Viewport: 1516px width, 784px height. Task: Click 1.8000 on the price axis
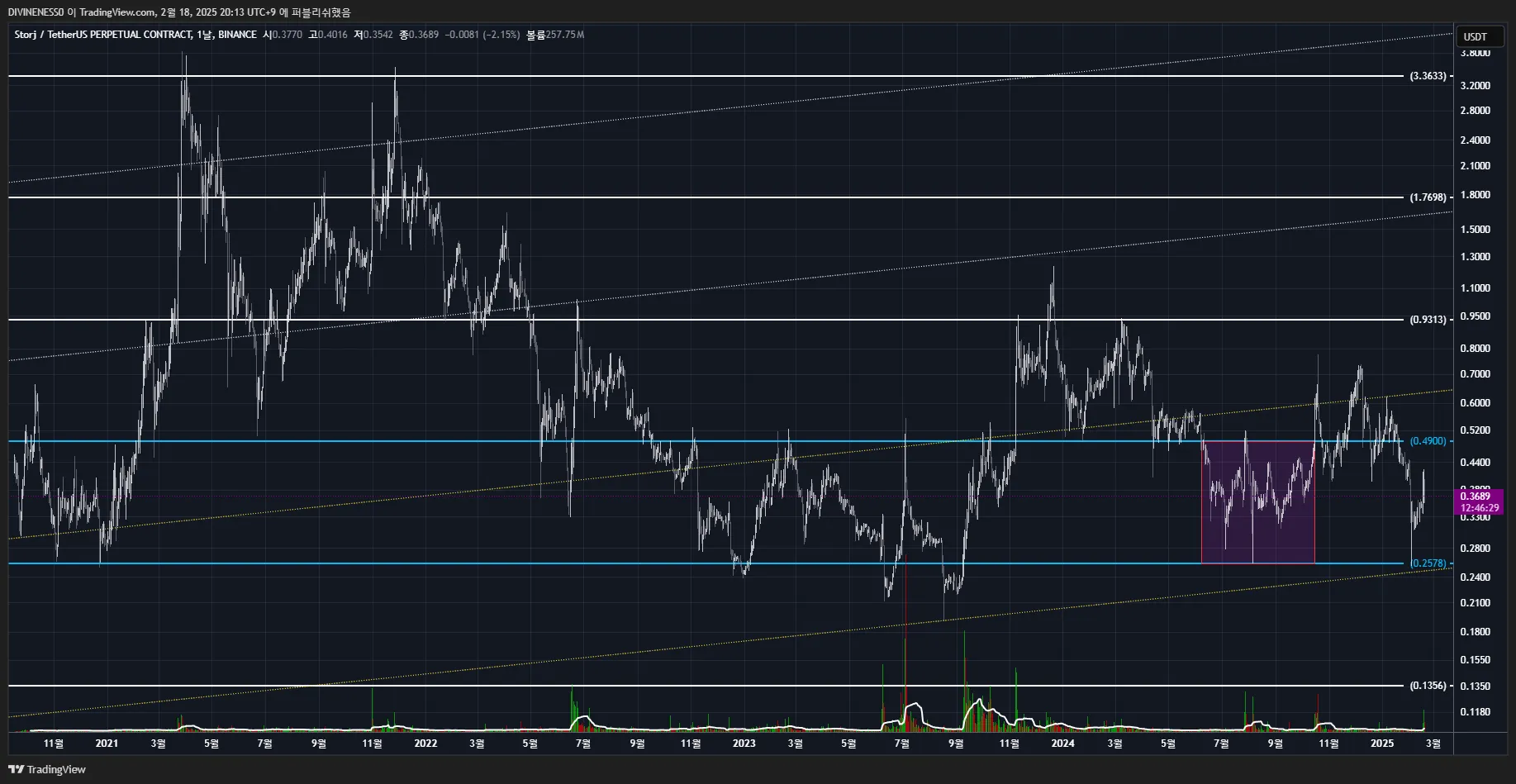[x=1475, y=195]
